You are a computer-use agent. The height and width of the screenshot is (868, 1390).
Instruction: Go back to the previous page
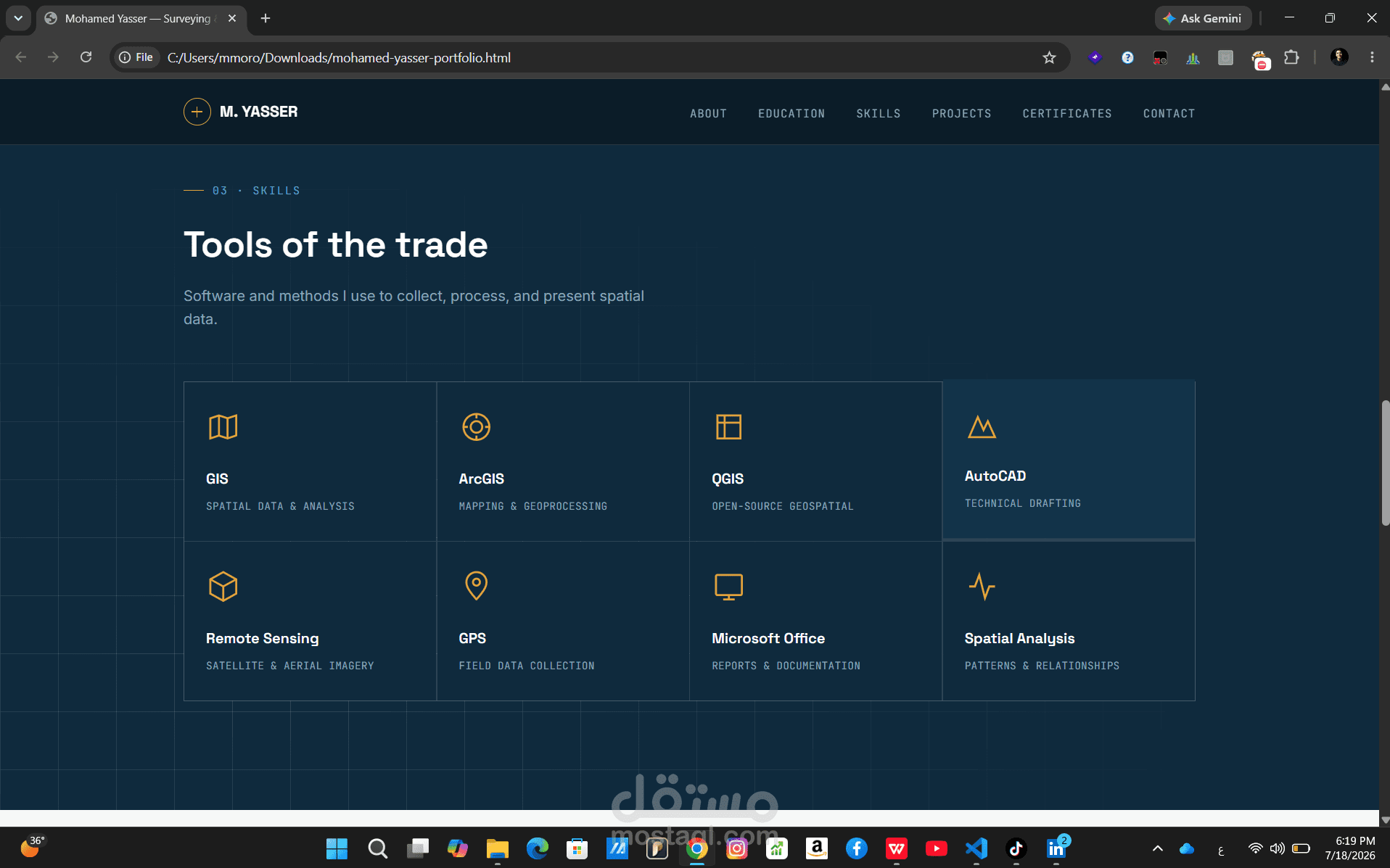click(x=21, y=57)
